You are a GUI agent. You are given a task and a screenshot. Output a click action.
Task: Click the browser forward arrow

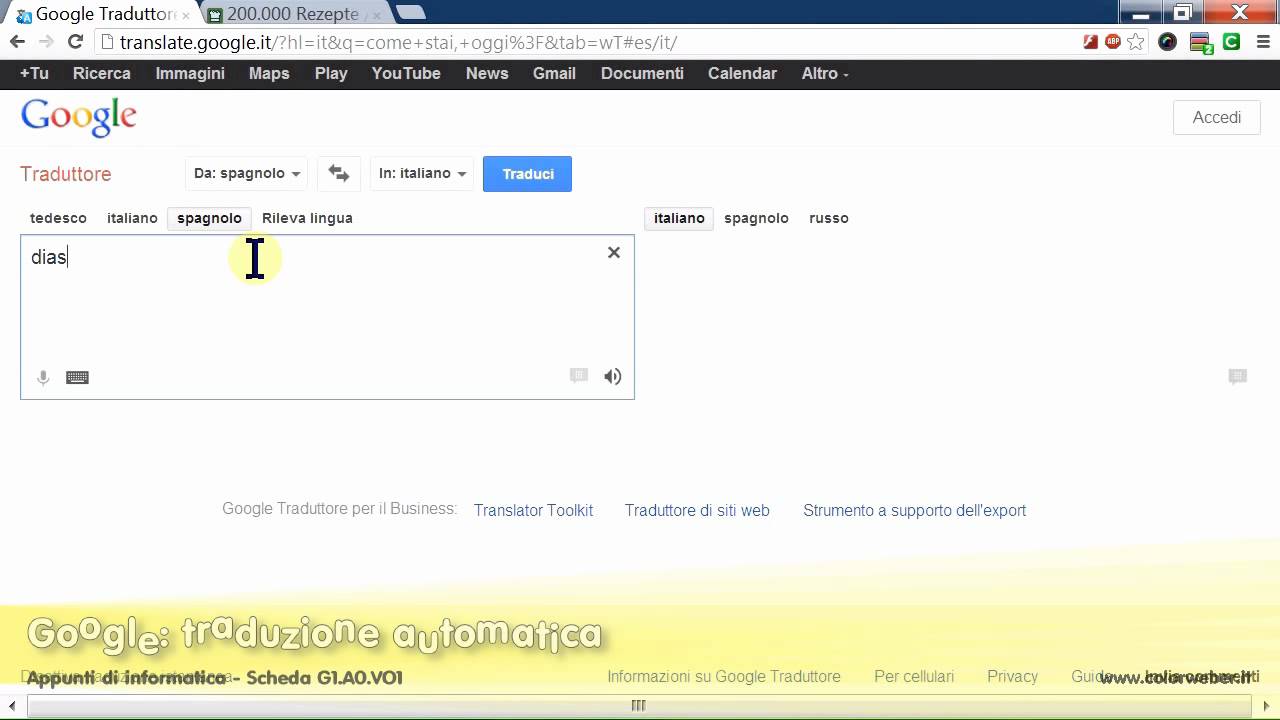click(x=46, y=42)
